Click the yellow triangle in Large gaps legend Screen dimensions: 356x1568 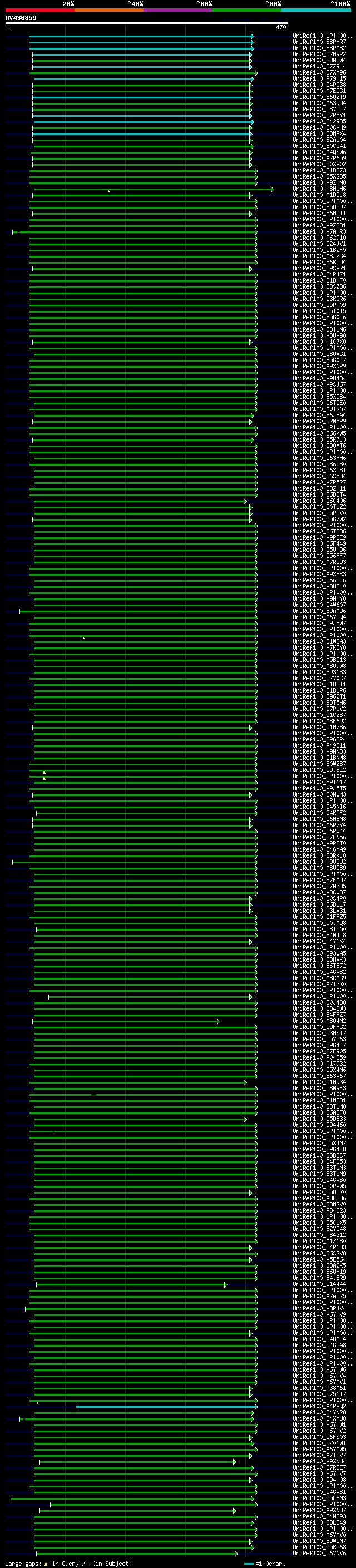click(46, 1563)
